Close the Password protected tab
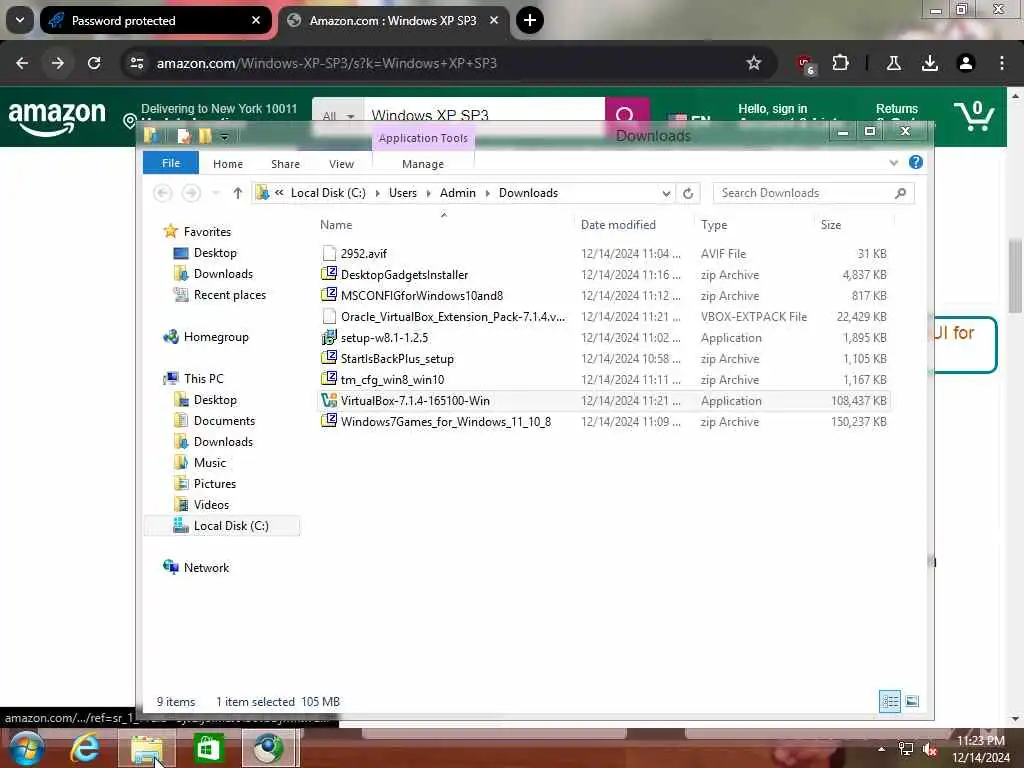1024x768 pixels. click(x=256, y=20)
